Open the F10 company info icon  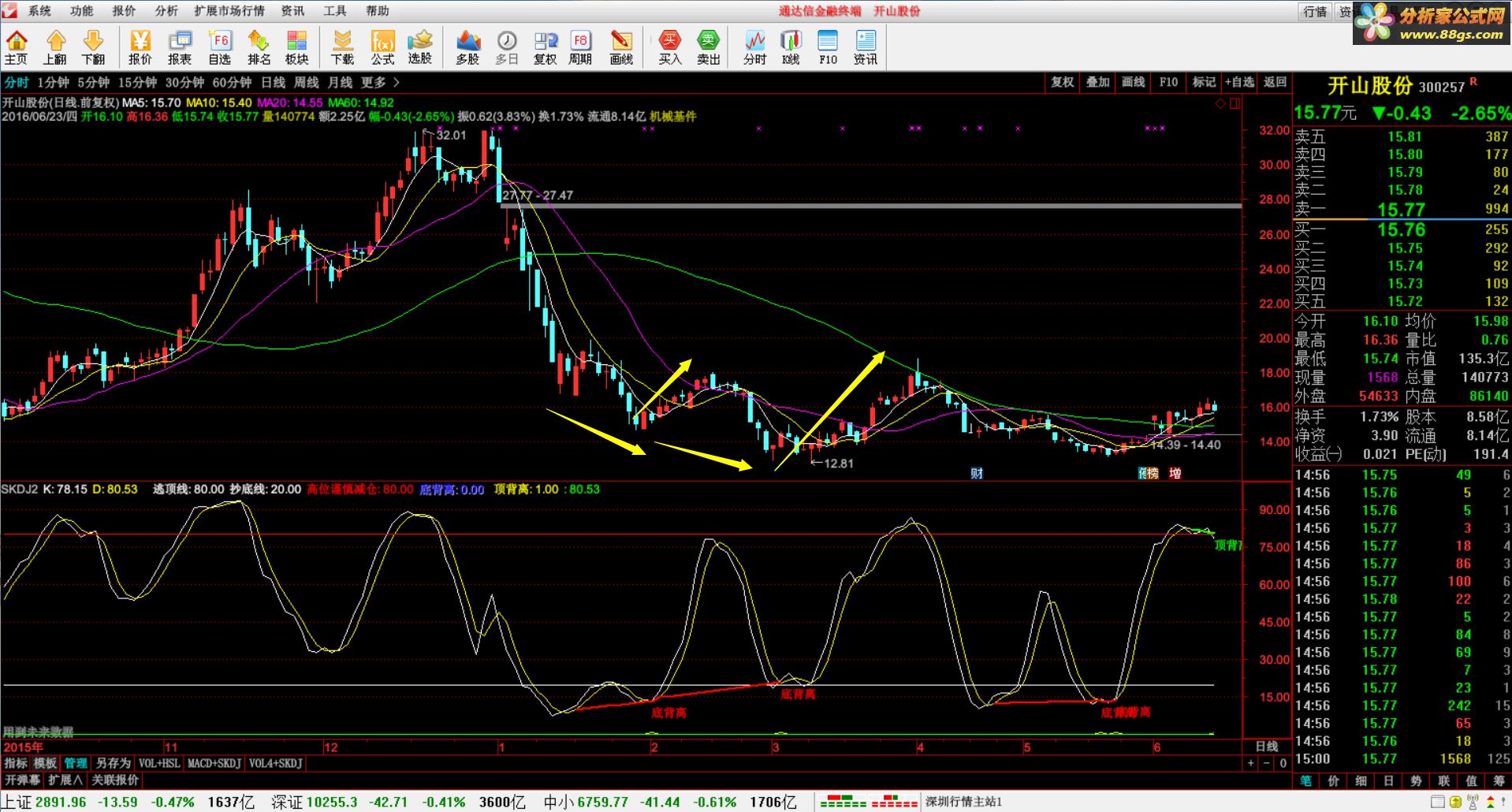tap(828, 47)
